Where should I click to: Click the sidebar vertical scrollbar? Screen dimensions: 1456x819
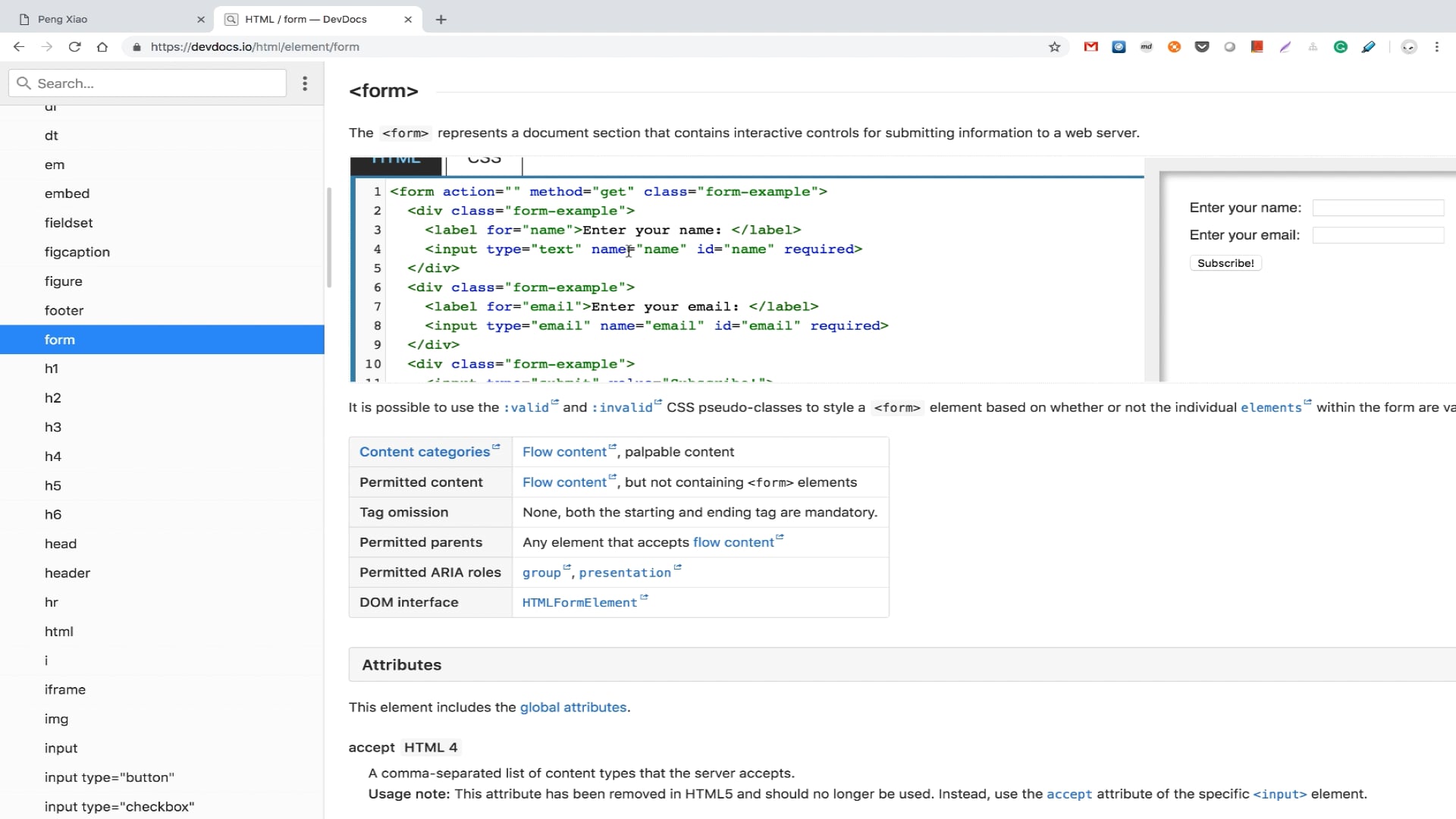point(329,239)
